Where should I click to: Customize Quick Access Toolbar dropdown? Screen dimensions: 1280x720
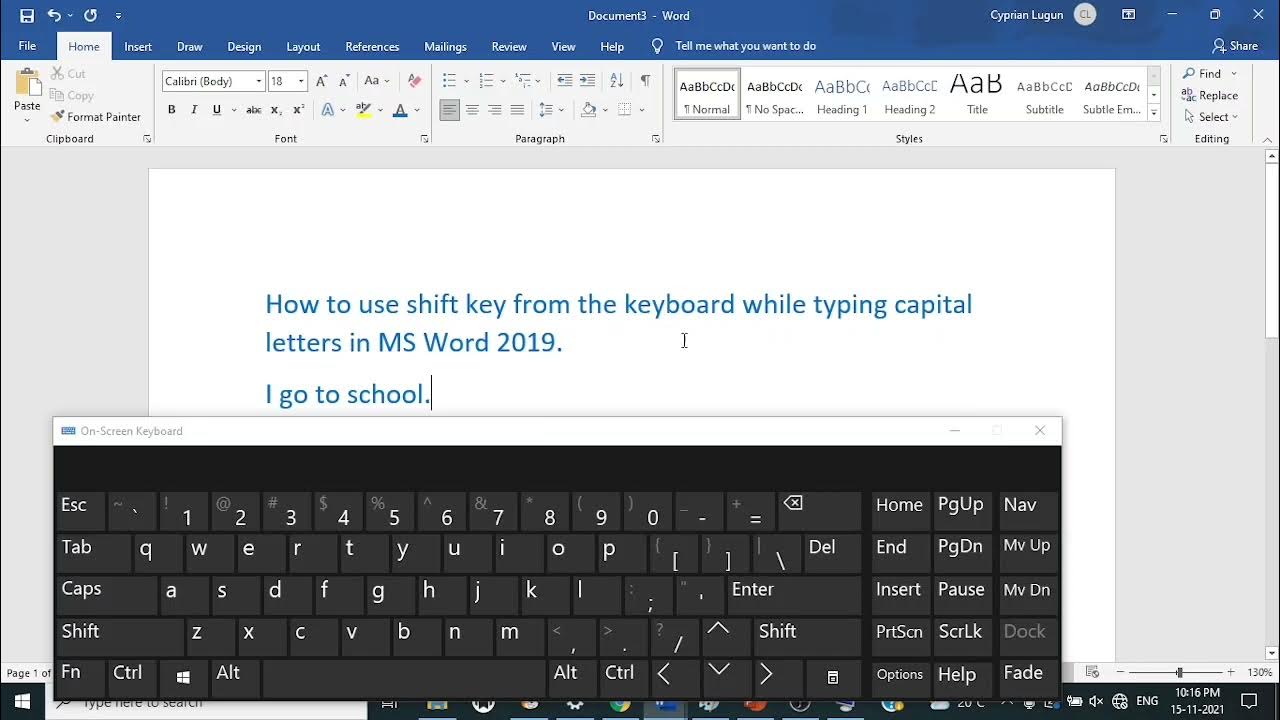[x=118, y=16]
